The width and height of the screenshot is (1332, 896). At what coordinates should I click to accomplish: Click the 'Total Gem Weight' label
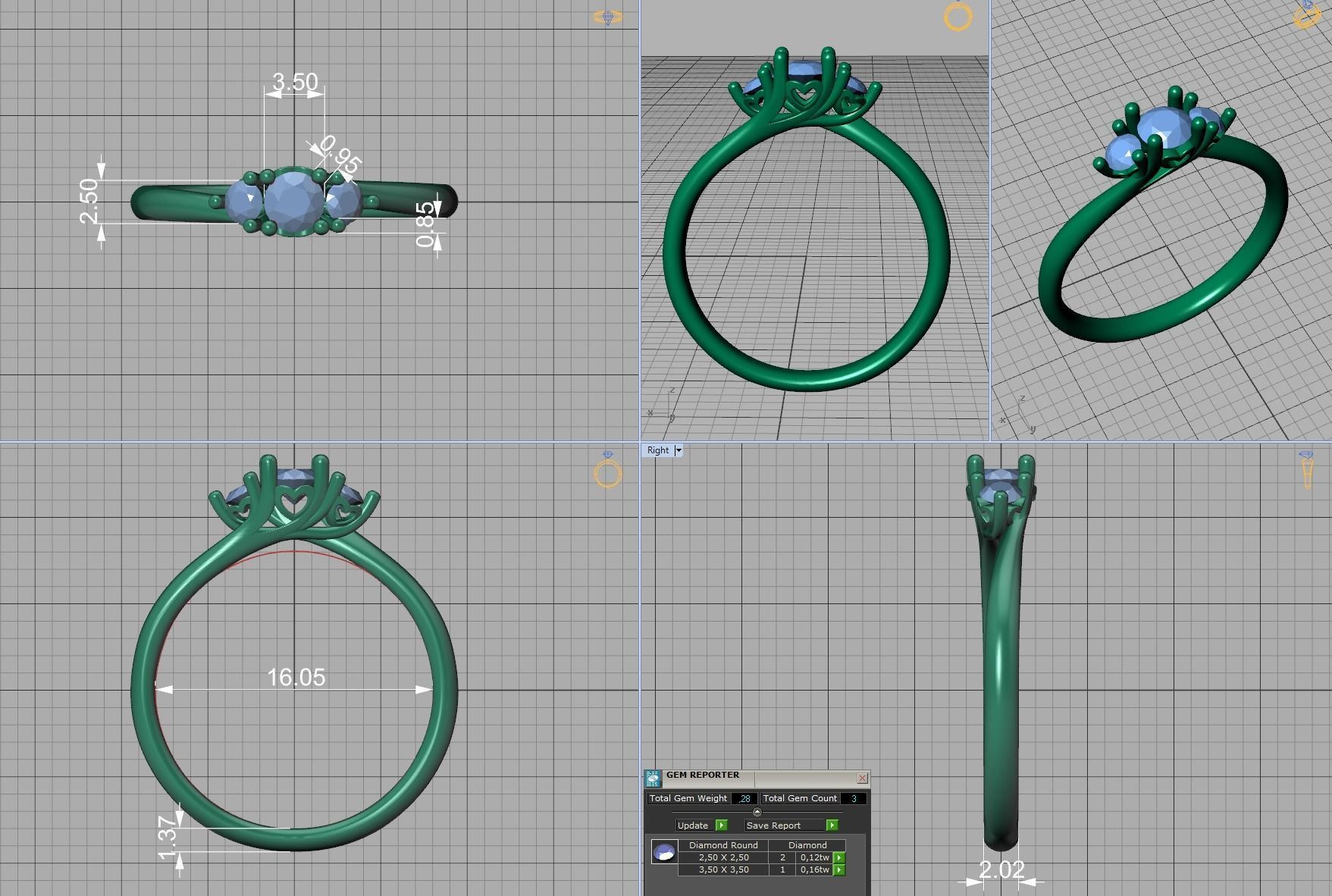pos(688,798)
